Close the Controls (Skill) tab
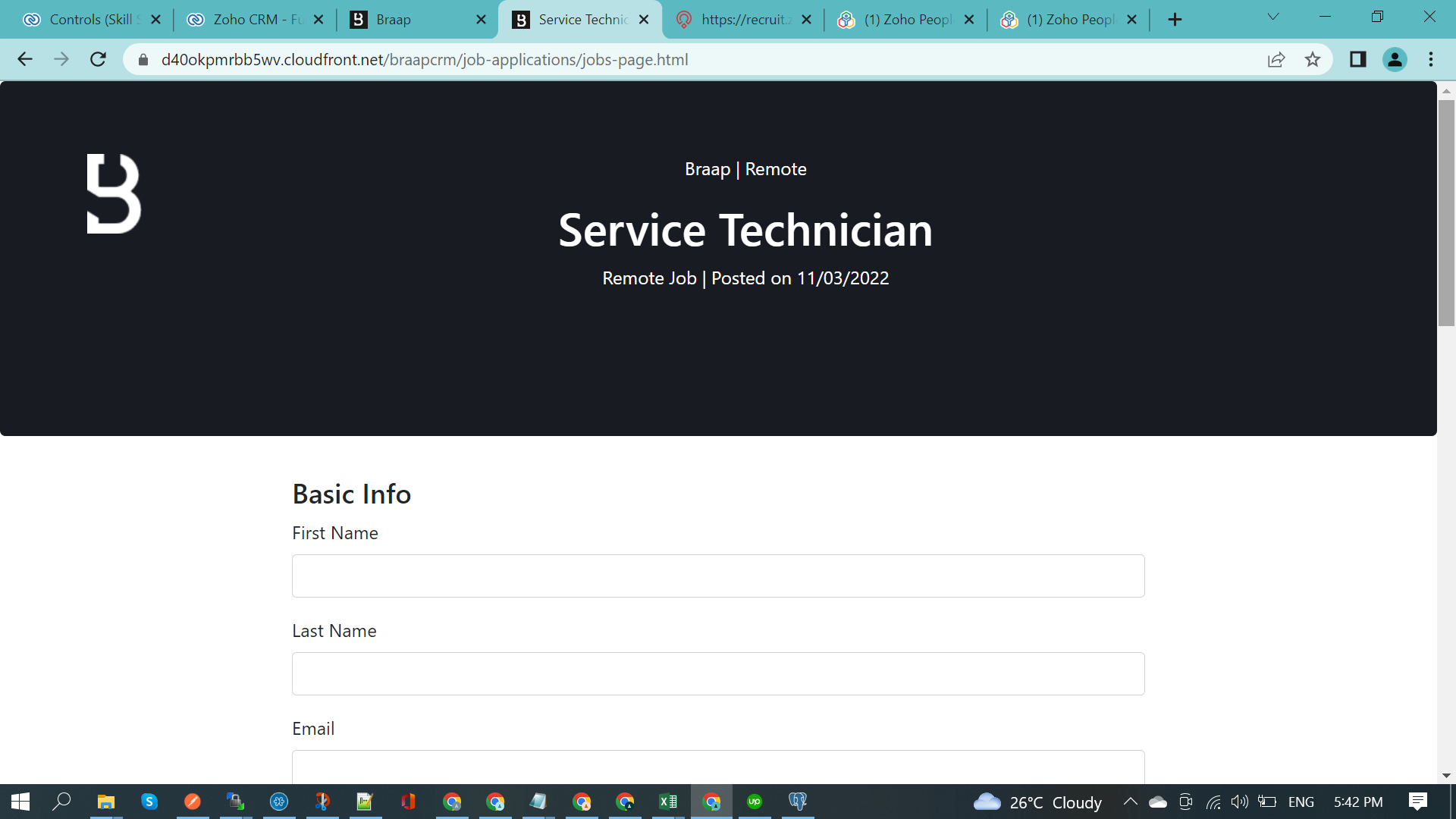Viewport: 1456px width, 819px height. tap(156, 20)
